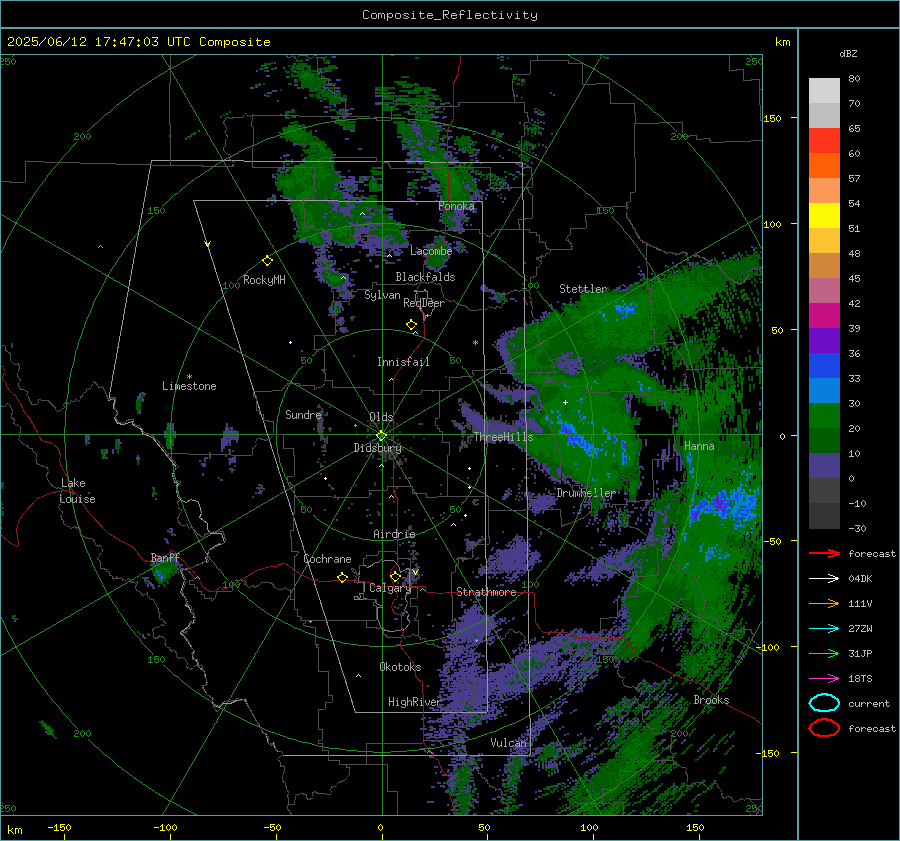Click the Lacombe label
This screenshot has height=841, width=900.
[431, 251]
